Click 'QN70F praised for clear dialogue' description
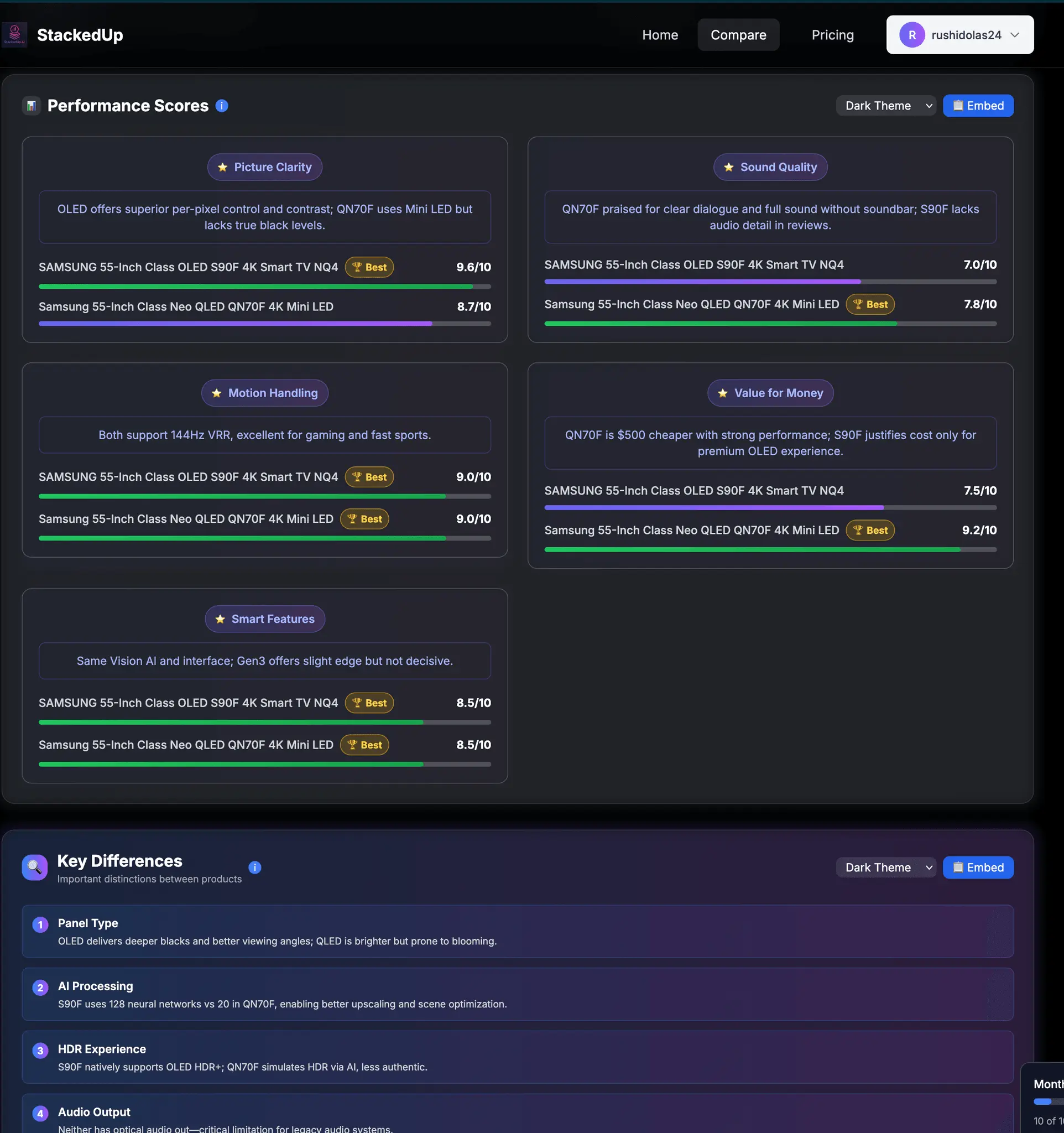Viewport: 1064px width, 1133px height. pos(770,217)
